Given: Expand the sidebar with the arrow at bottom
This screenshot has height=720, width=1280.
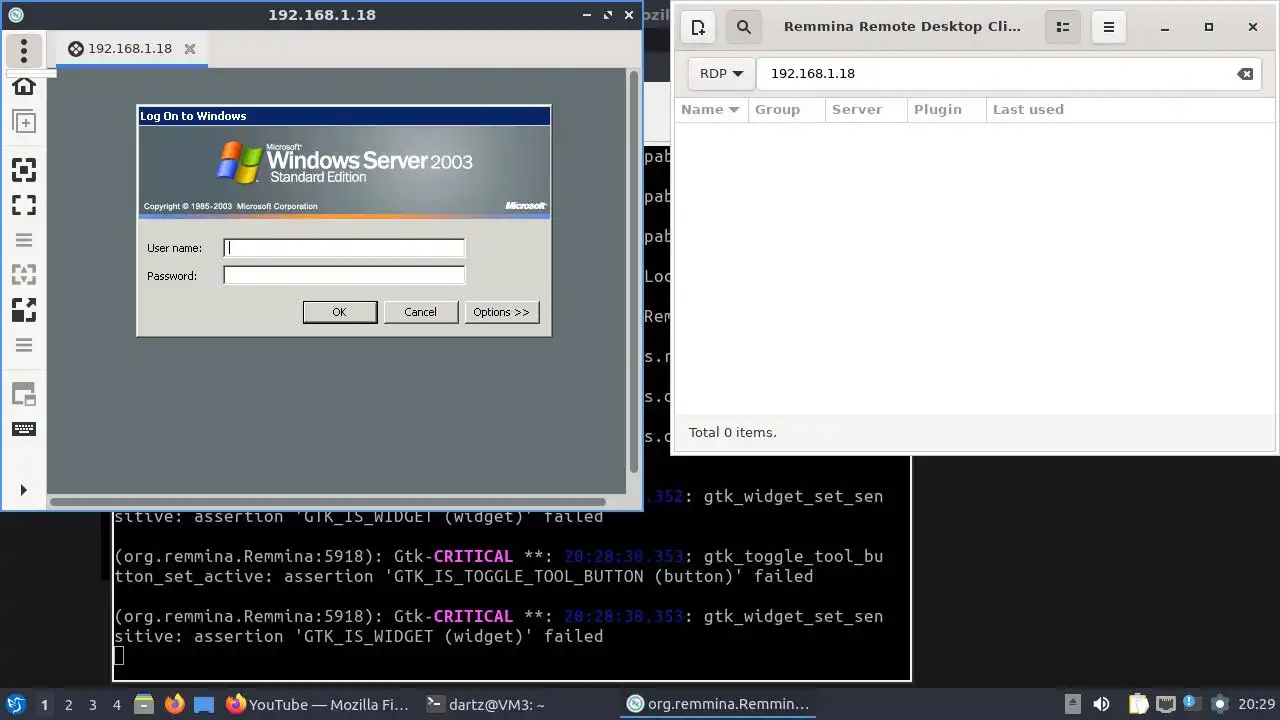Looking at the screenshot, I should [x=24, y=490].
